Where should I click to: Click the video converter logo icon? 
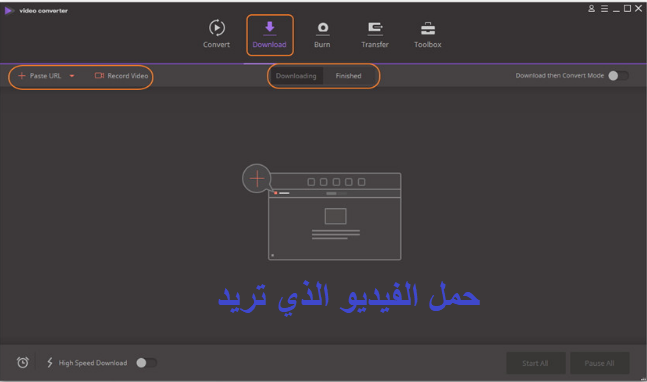(8, 11)
